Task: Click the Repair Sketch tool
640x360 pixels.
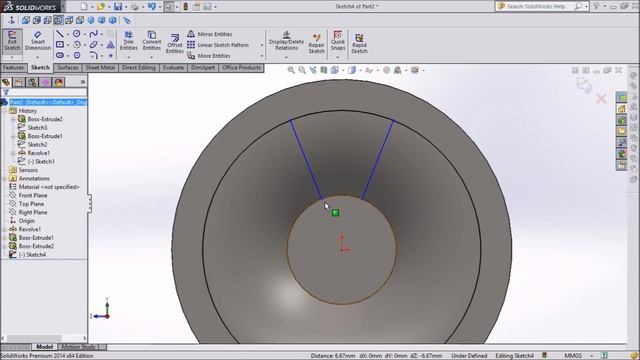Action: [316, 44]
